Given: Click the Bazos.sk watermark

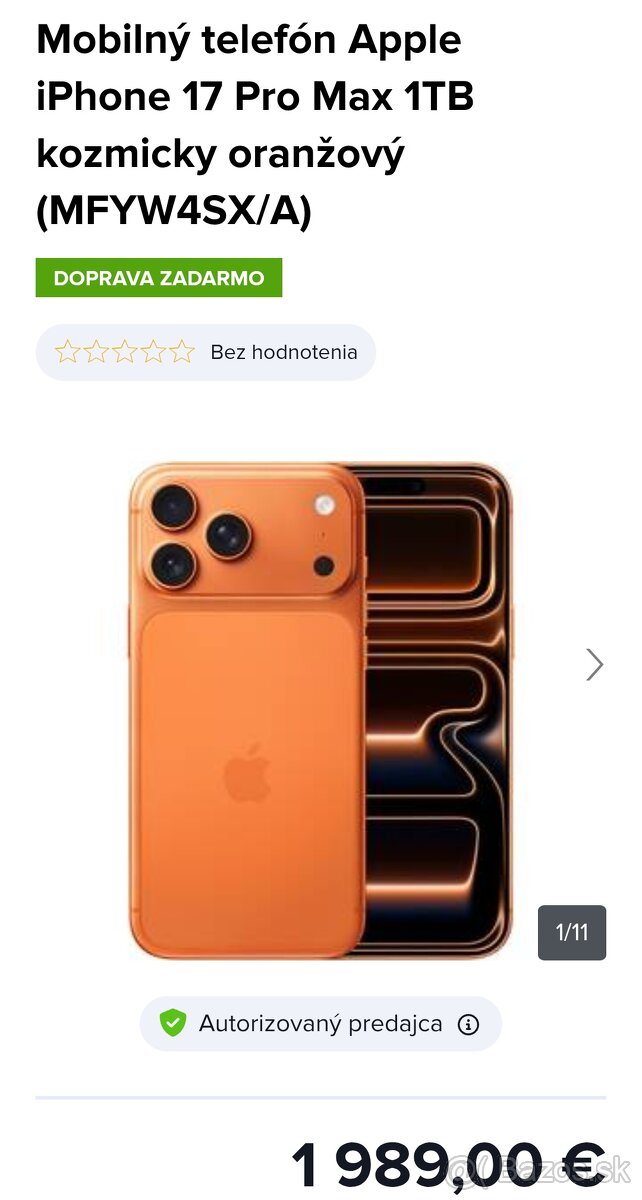Looking at the screenshot, I should (x=542, y=1168).
